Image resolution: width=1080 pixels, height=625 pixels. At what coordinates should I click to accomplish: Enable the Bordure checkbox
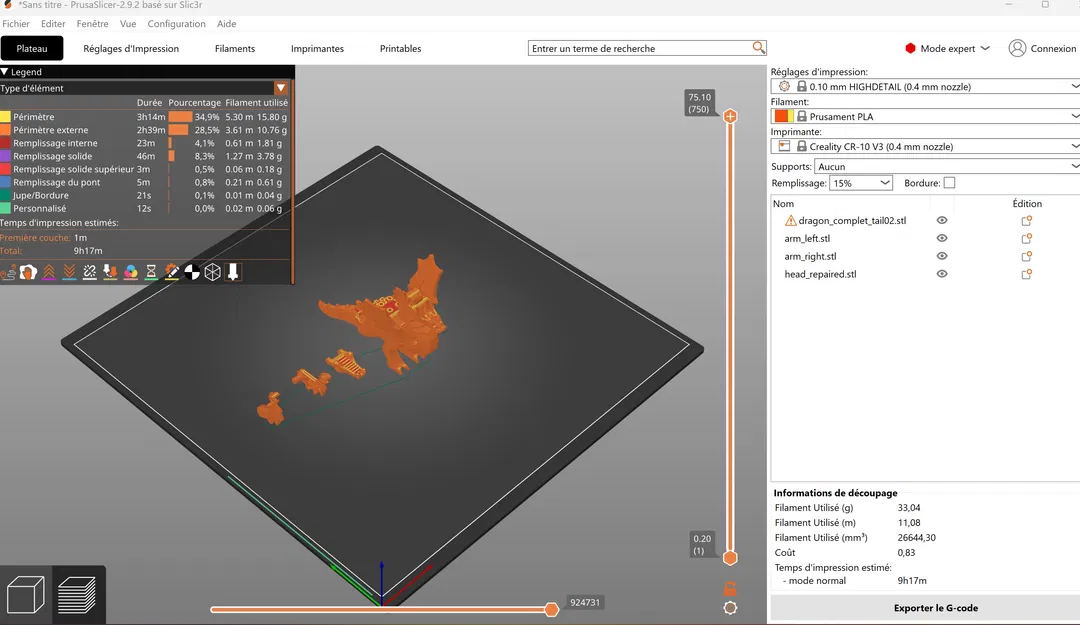coord(949,183)
